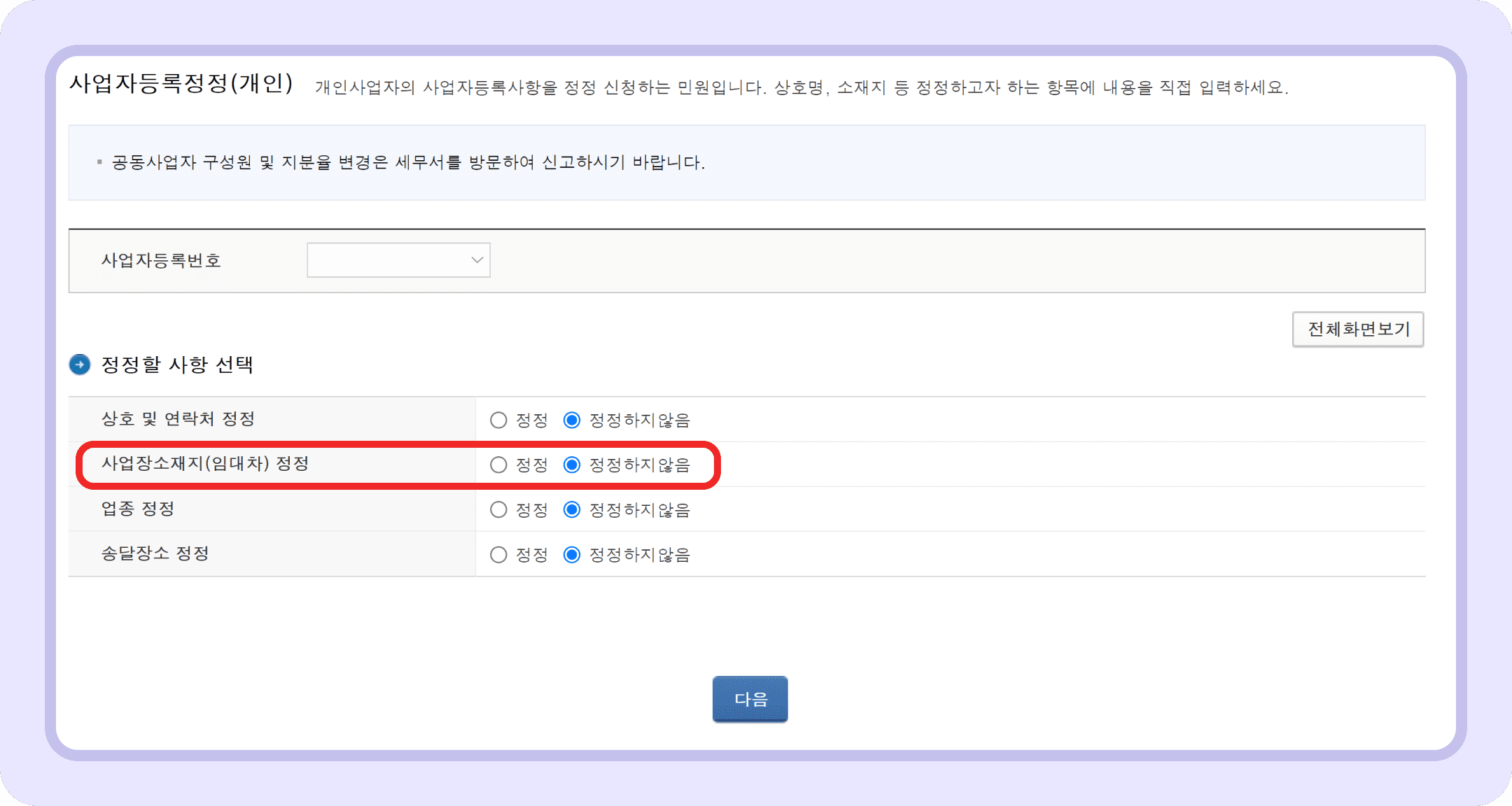Select 정정 for 상호 및 연락처 정정

(498, 420)
